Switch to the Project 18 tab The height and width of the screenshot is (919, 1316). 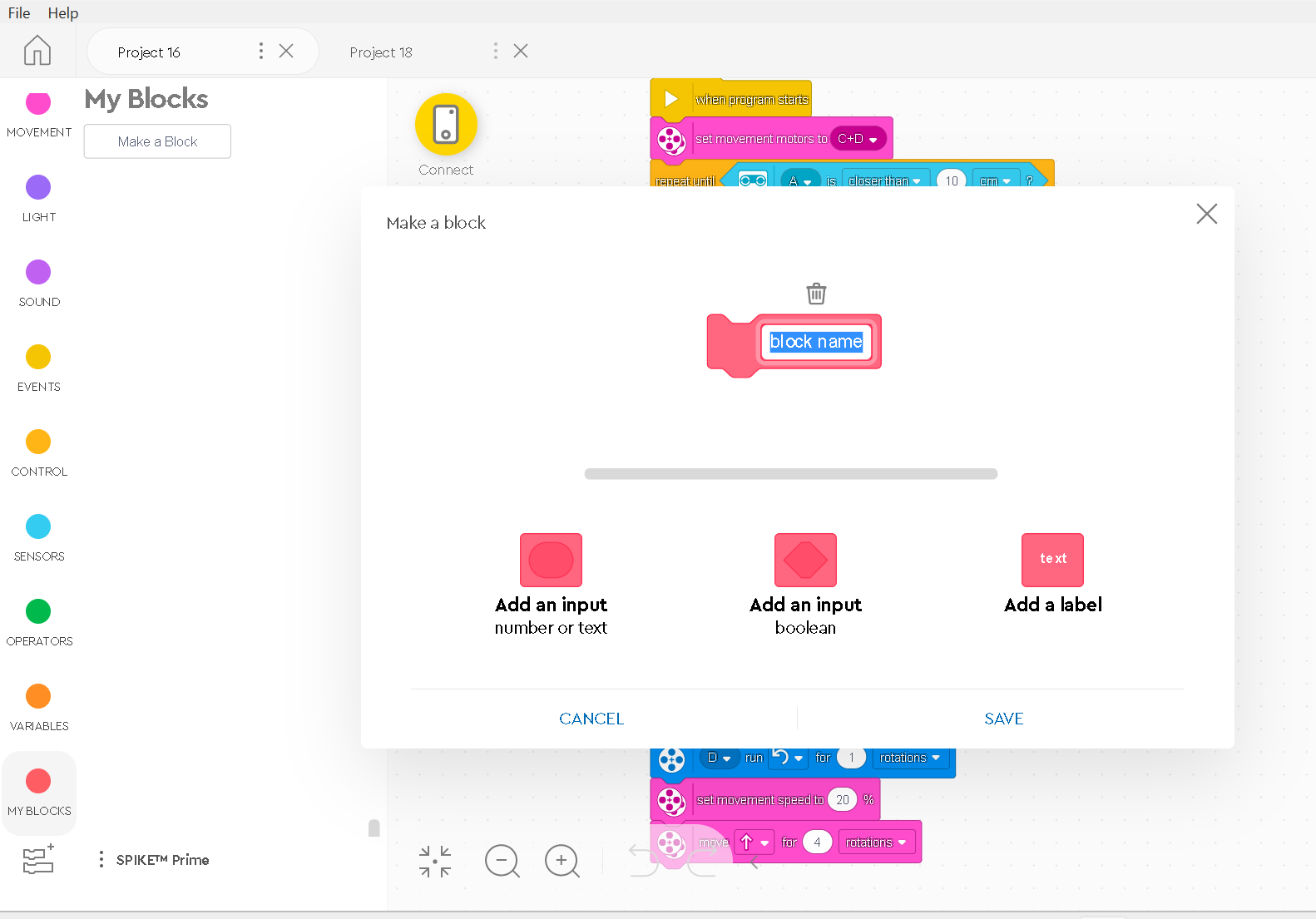tap(381, 52)
